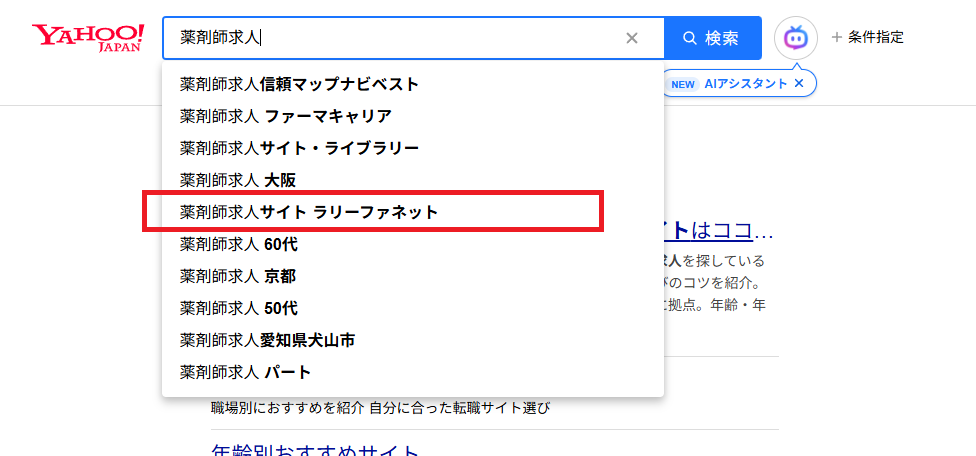976x456 pixels.
Task: Click text 職場別におすすめを紹介 自分に合った転職サイト選び
Action: [381, 409]
